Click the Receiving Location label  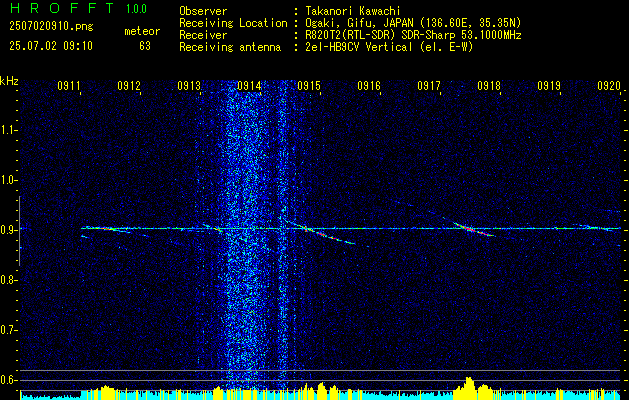(233, 23)
